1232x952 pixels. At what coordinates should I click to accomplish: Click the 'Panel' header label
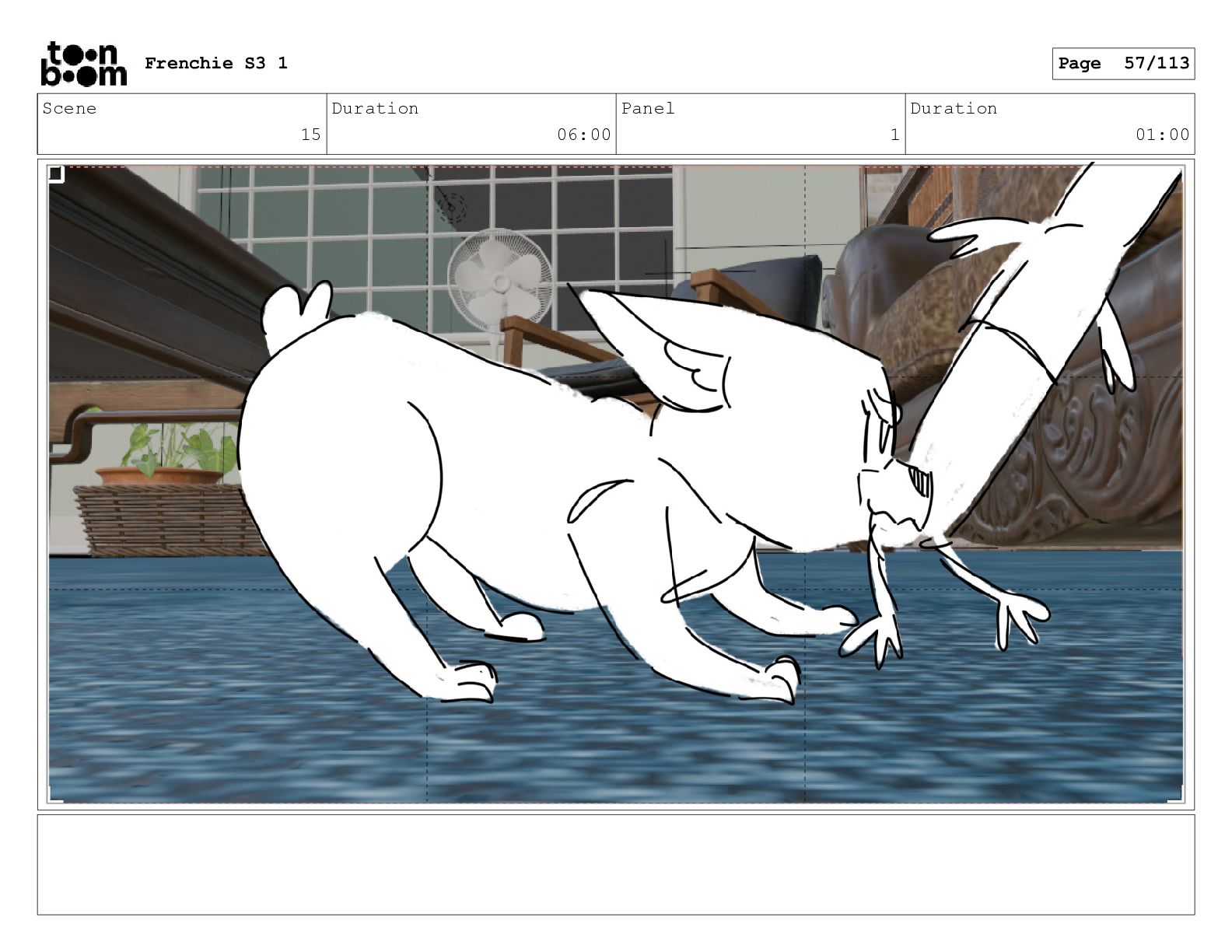pos(648,108)
